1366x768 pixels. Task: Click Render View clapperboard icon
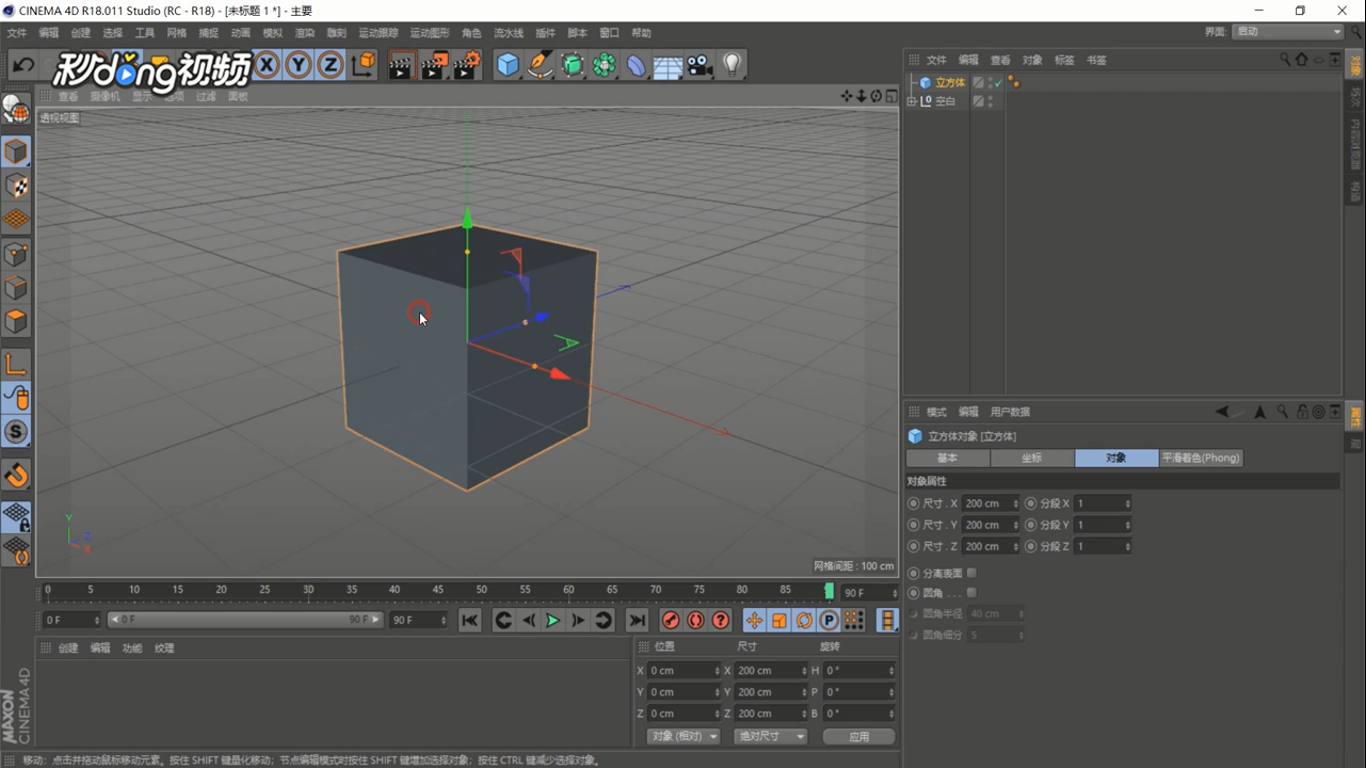coord(401,65)
